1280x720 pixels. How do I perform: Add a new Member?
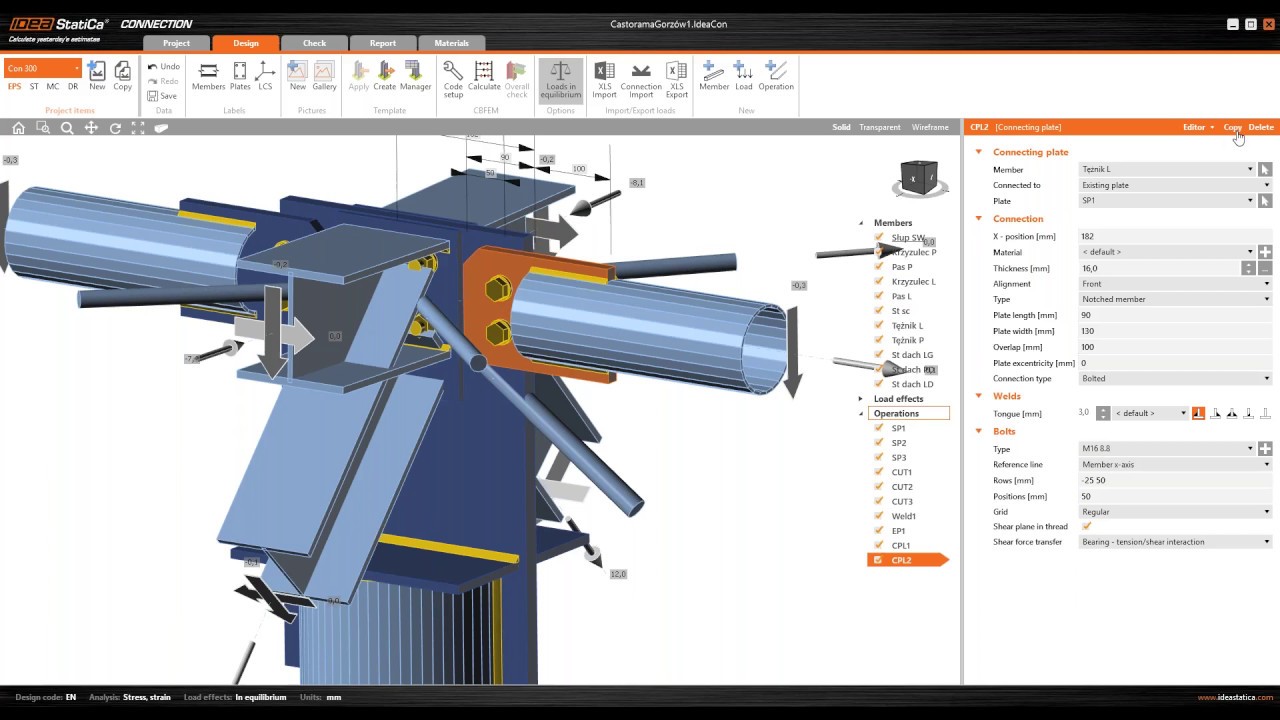714,76
